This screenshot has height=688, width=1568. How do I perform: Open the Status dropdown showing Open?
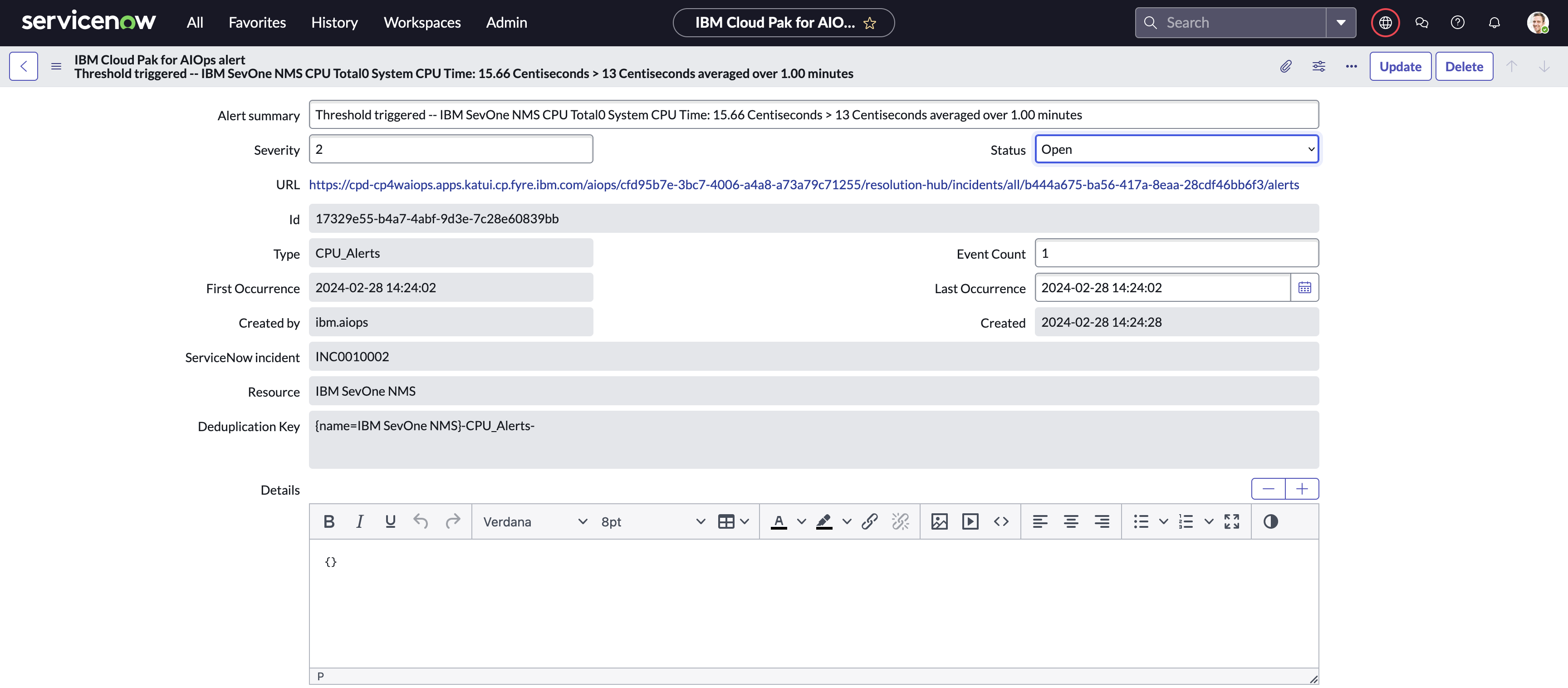pyautogui.click(x=1176, y=149)
